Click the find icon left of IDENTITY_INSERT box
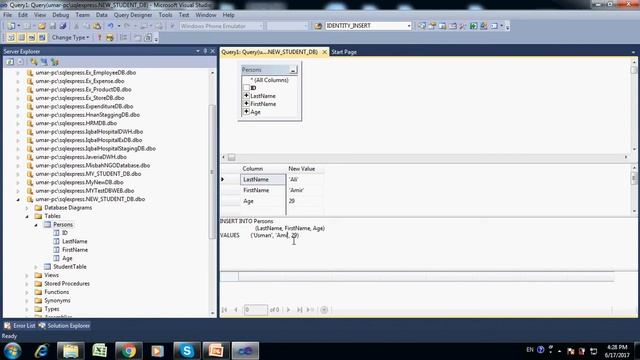Screen dimensions: 640x360 318,26
